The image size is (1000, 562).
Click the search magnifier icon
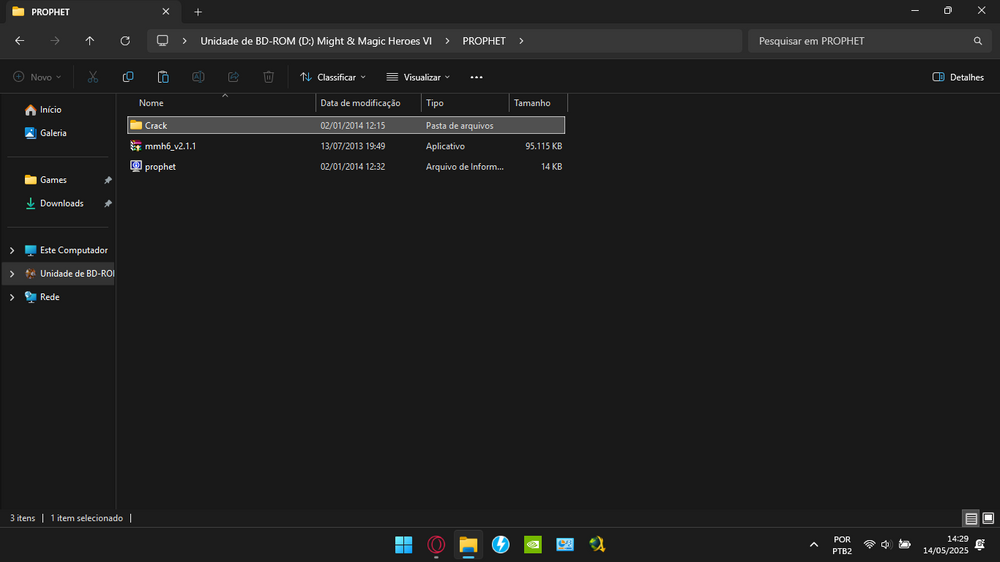pyautogui.click(x=978, y=41)
